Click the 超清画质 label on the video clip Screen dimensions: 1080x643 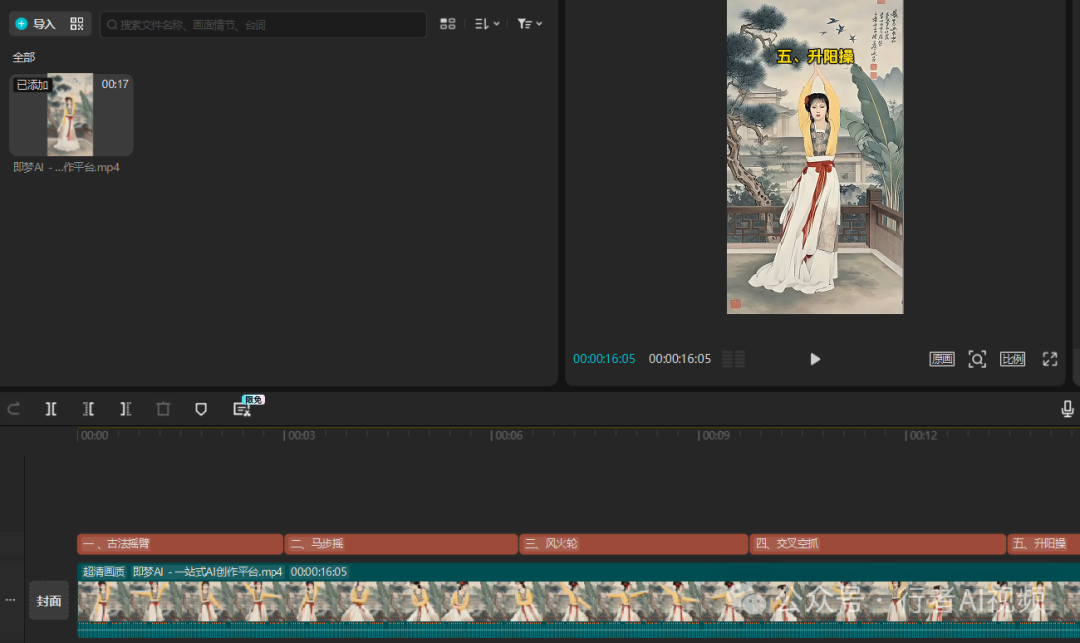(x=103, y=571)
